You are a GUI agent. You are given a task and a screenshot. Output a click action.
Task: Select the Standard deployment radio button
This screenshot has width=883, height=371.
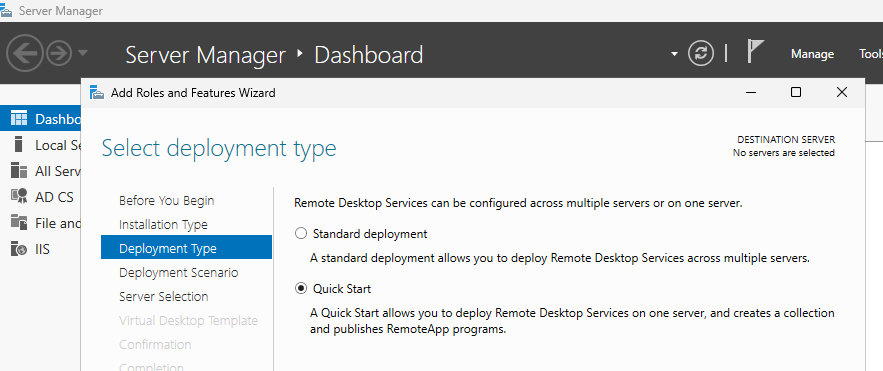pyautogui.click(x=301, y=234)
